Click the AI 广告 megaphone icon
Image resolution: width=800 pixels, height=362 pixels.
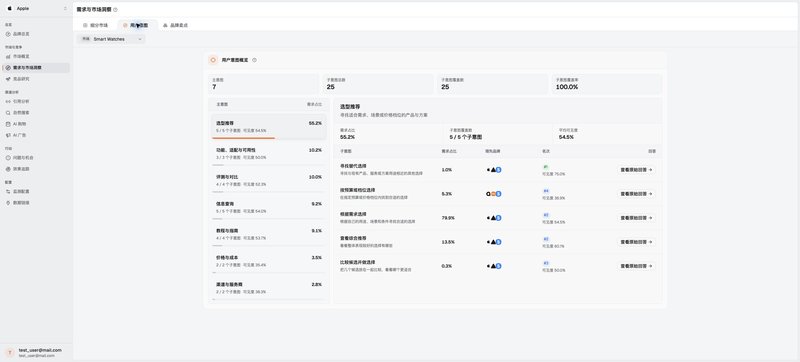point(8,135)
